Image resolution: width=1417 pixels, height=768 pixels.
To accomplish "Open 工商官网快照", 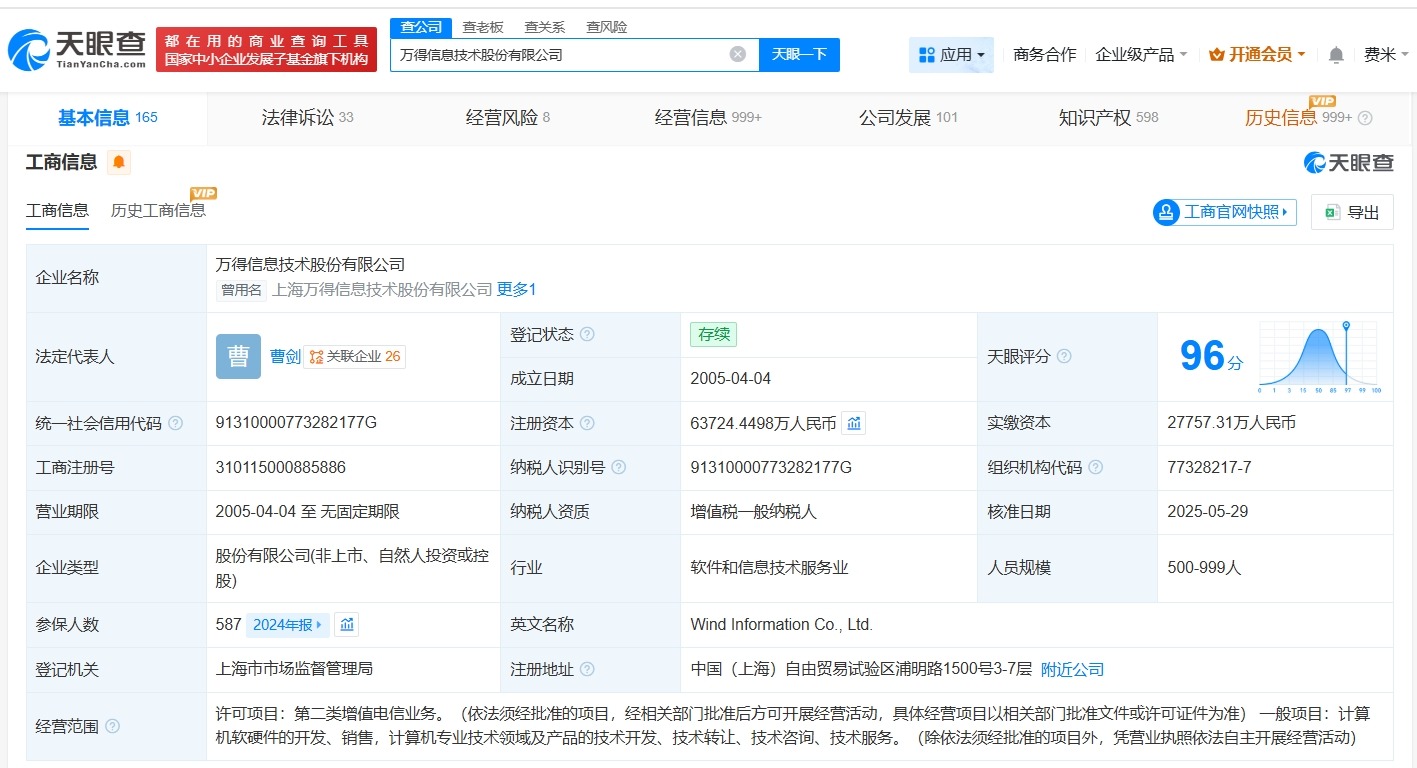I will [x=1223, y=211].
